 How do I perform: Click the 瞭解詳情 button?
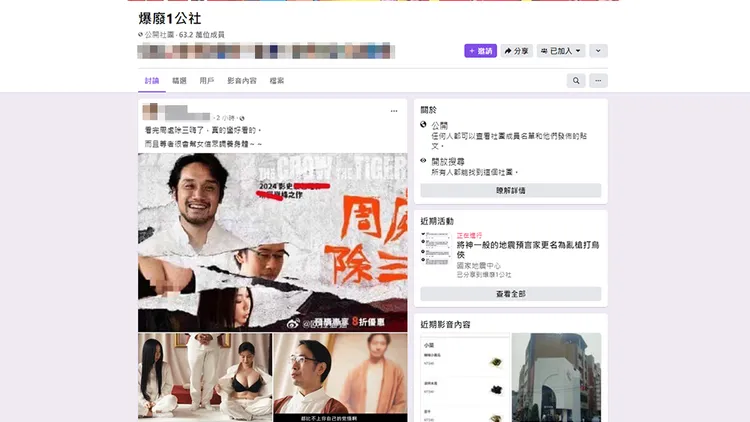[510, 190]
